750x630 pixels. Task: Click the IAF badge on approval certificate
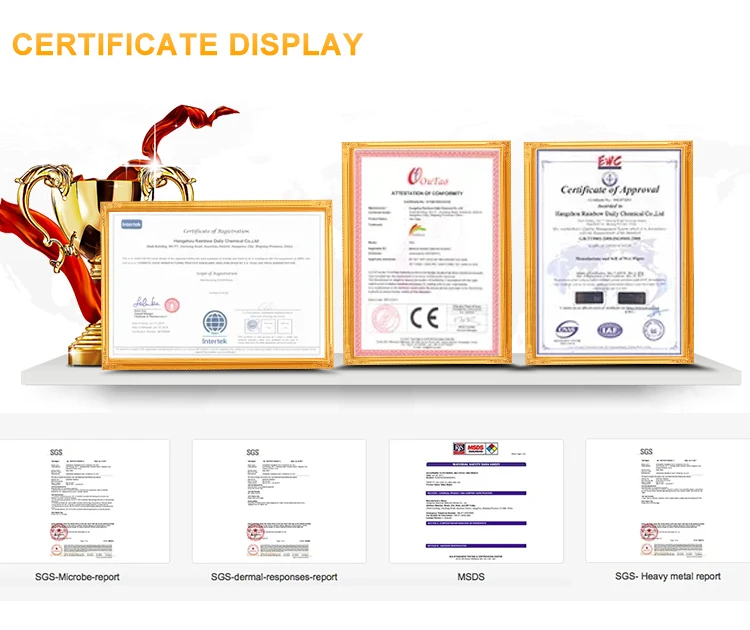(x=609, y=330)
